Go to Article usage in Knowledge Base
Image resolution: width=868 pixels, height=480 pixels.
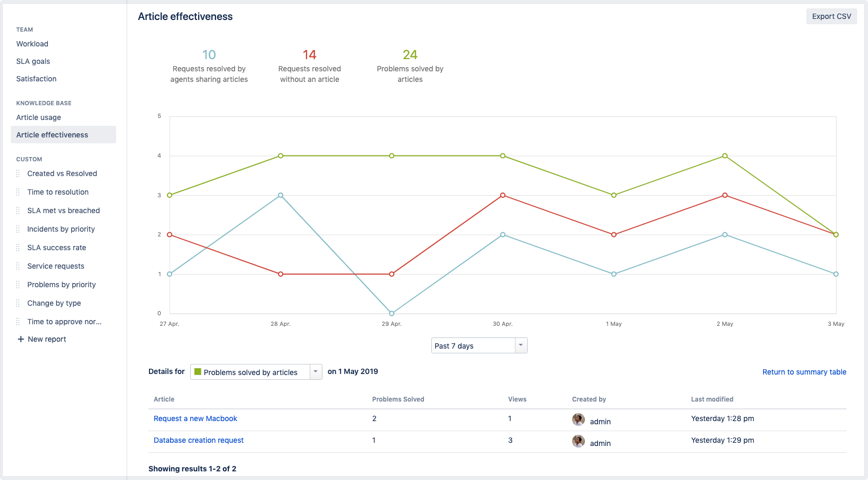coord(38,117)
